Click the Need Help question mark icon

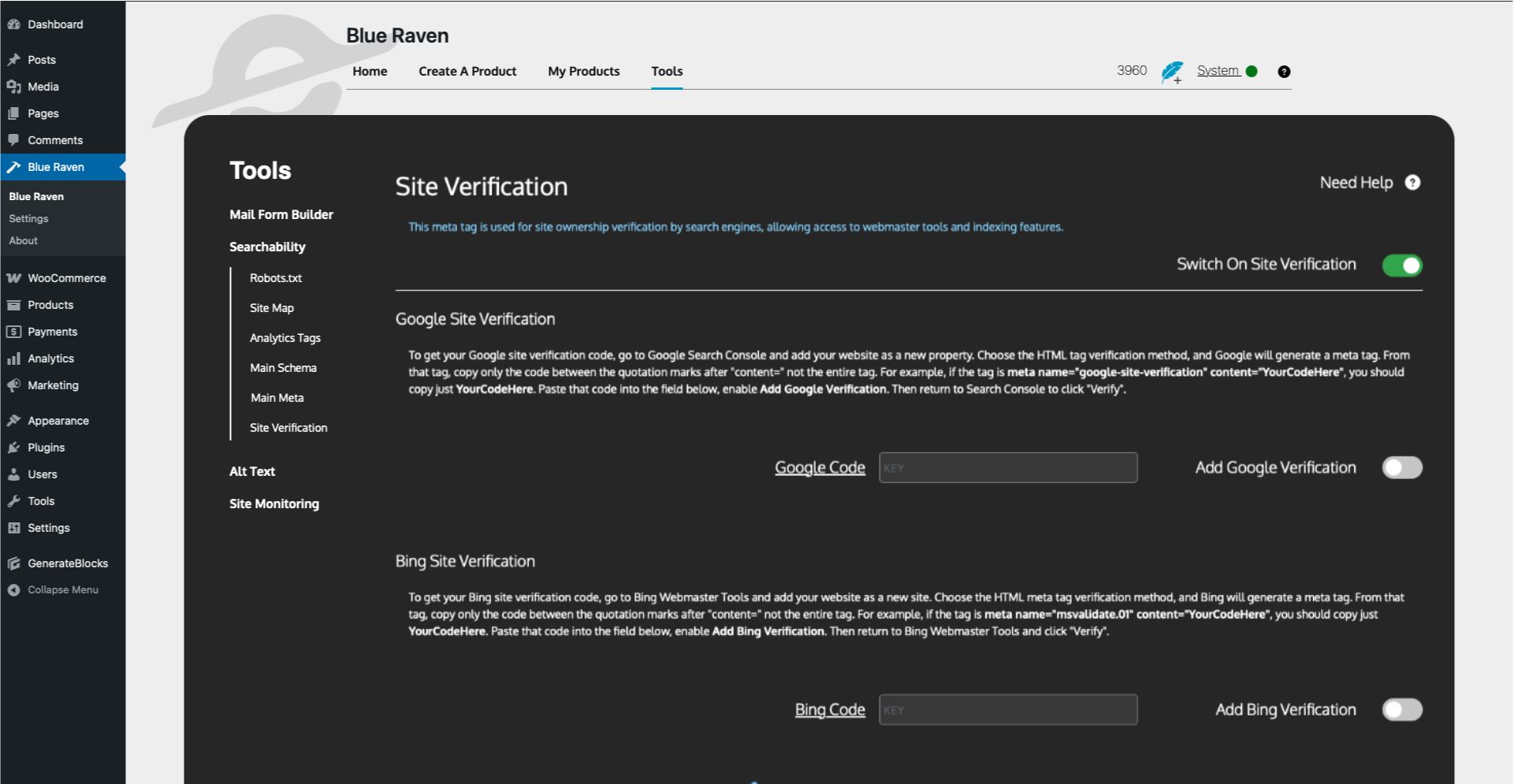pyautogui.click(x=1412, y=183)
